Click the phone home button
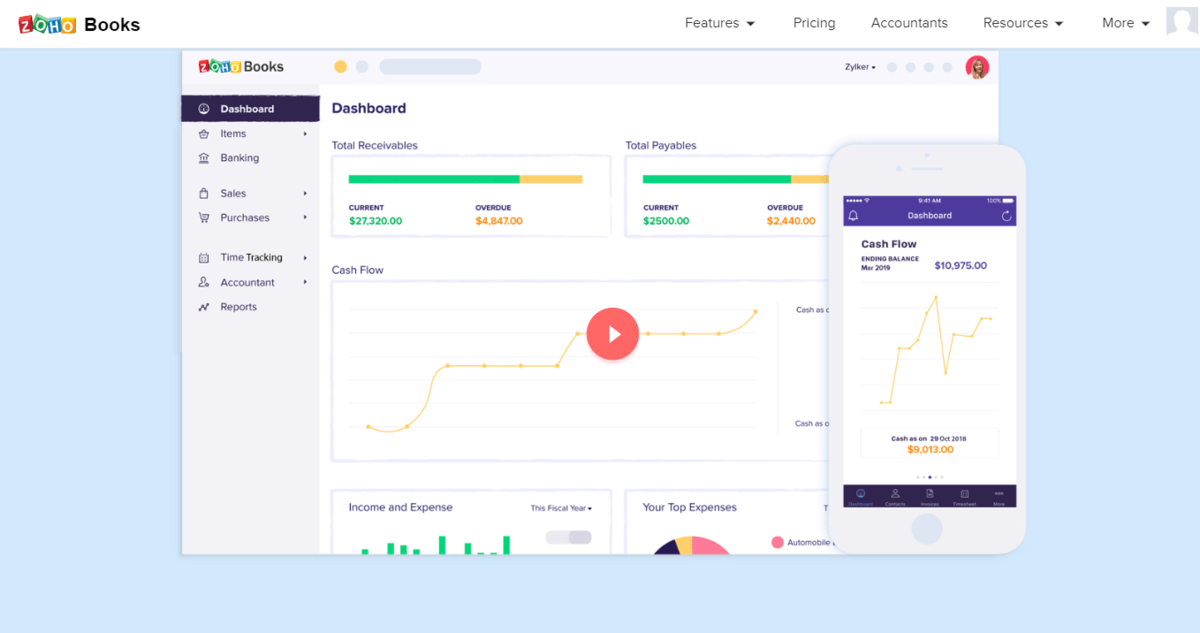The width and height of the screenshot is (1200, 633). 927,529
